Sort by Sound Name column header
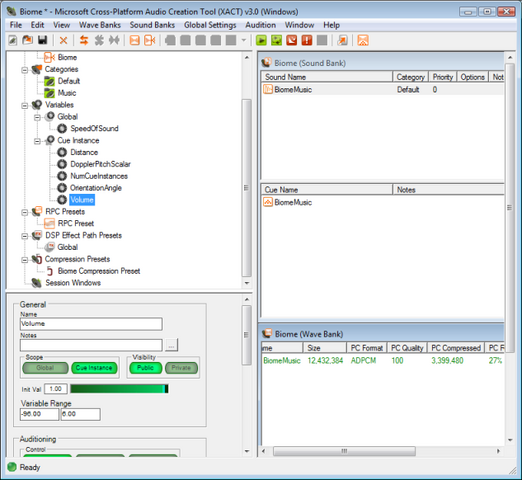Screen dimensions: 522x480 click(x=327, y=77)
